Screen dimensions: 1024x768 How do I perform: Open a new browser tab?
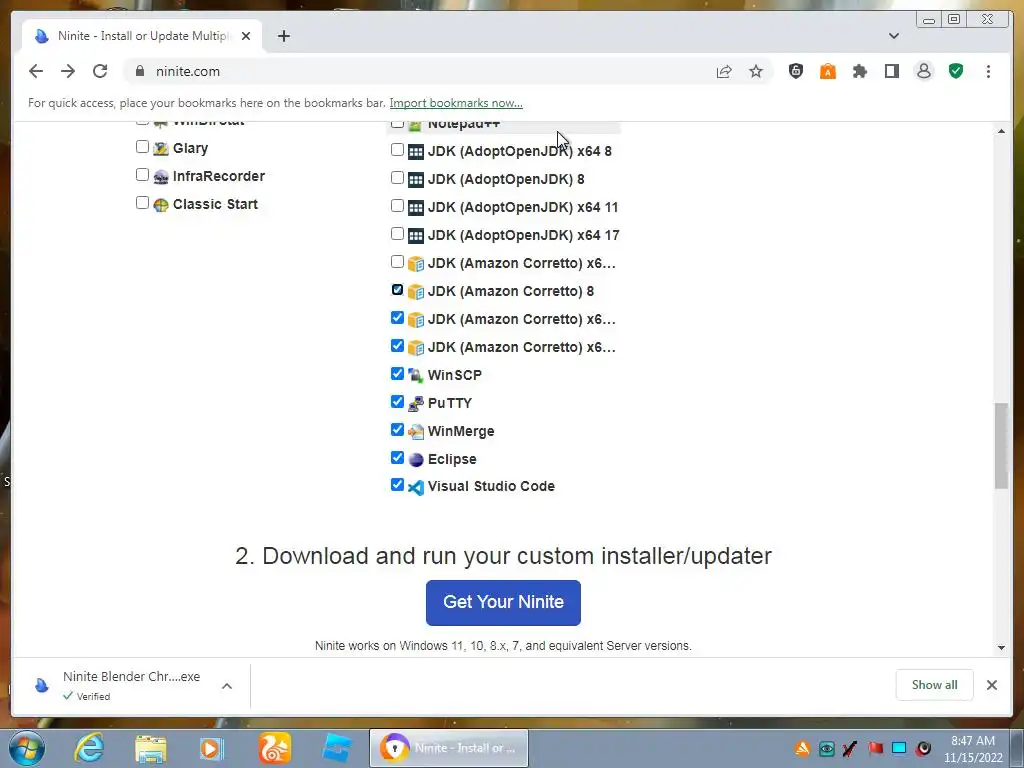click(x=283, y=36)
